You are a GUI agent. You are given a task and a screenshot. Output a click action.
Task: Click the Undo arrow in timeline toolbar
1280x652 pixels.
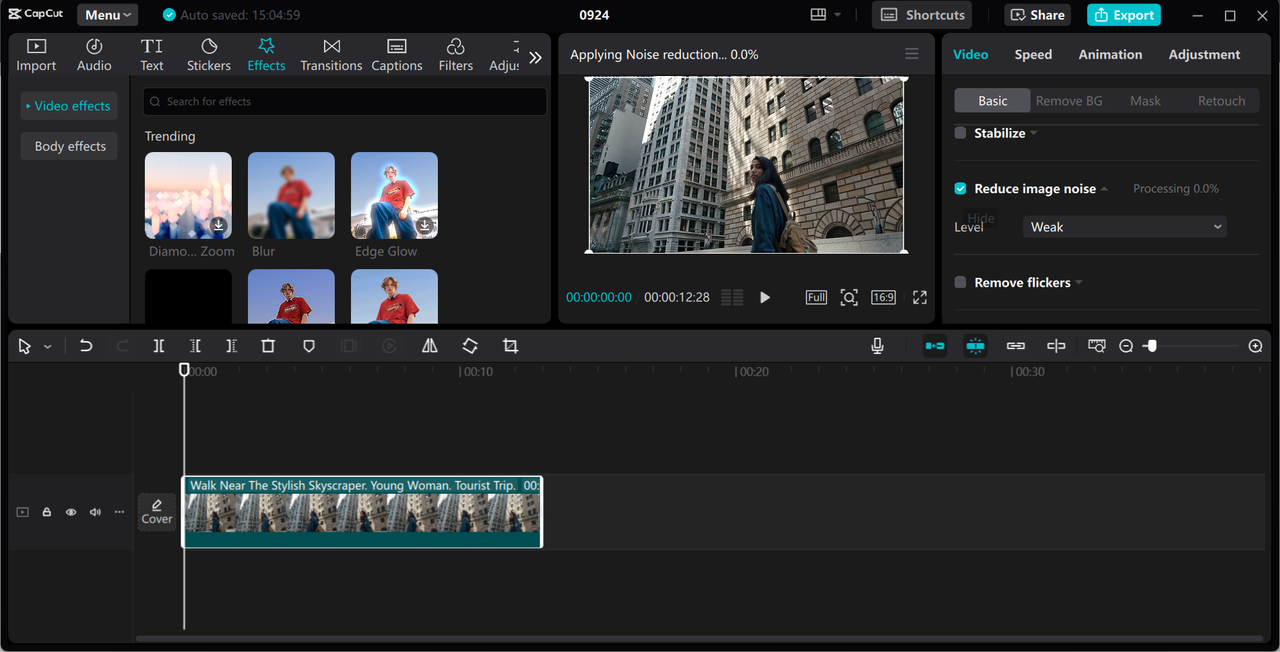pos(86,346)
